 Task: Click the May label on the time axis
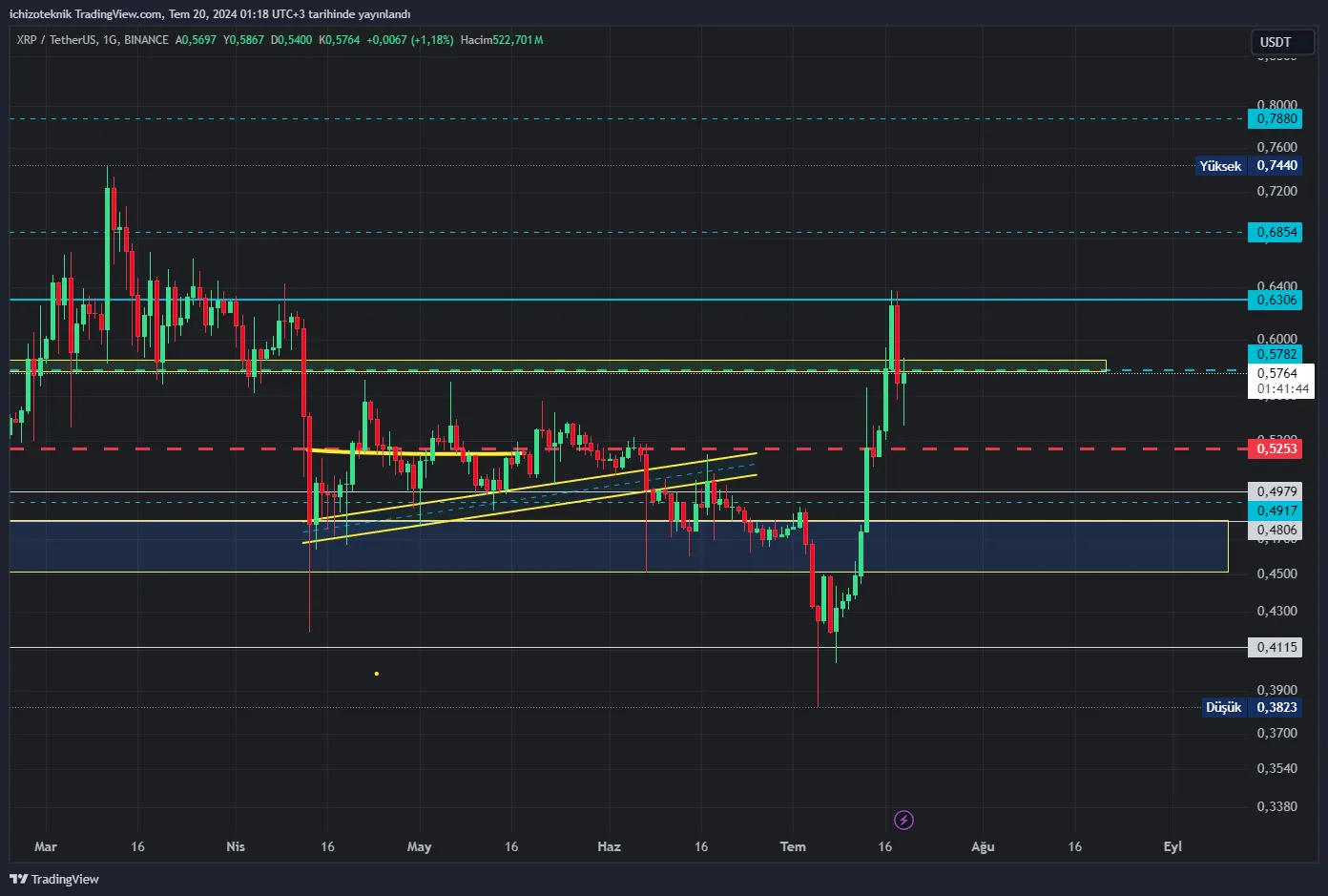[x=419, y=846]
